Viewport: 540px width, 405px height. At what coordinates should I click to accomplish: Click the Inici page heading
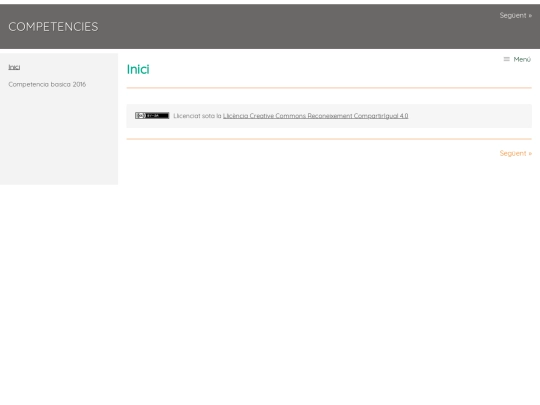click(138, 69)
